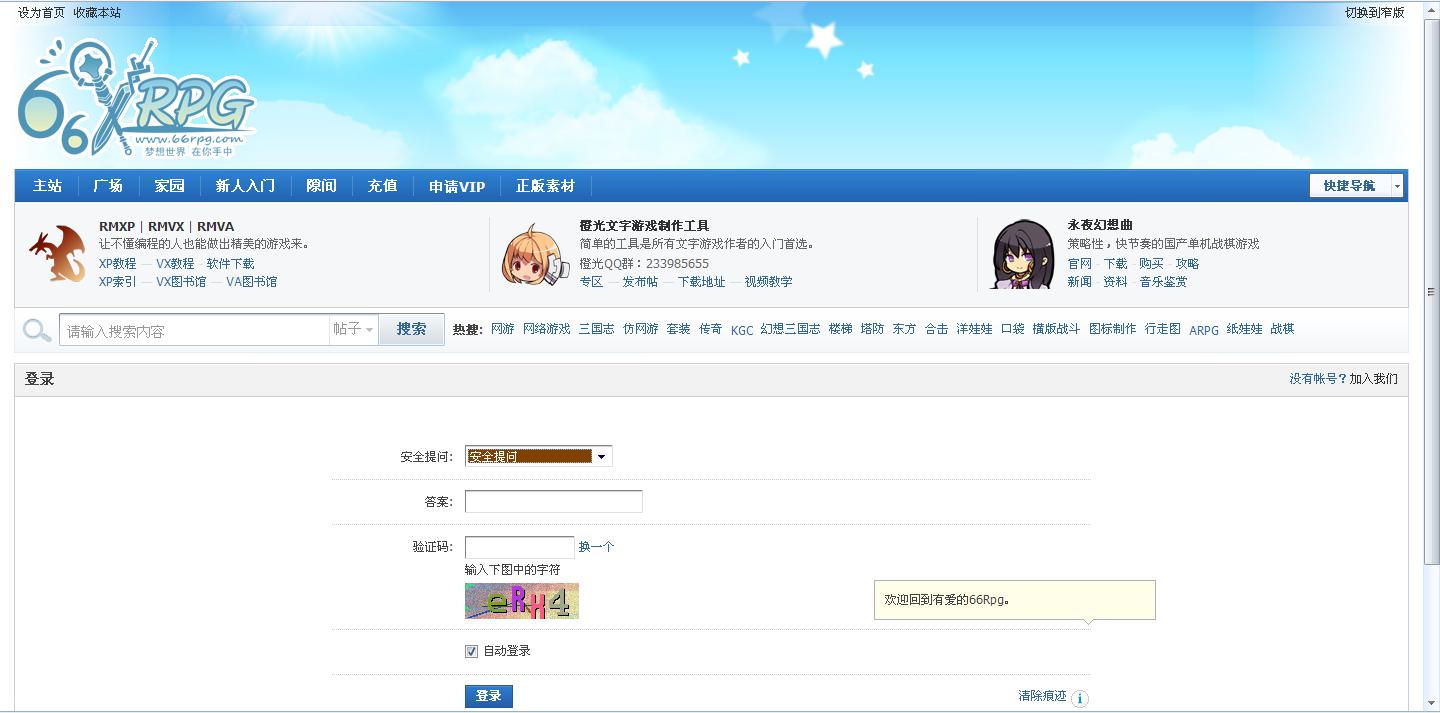The height and width of the screenshot is (713, 1440).
Task: Go to the 主站 nav tab
Action: pos(47,186)
